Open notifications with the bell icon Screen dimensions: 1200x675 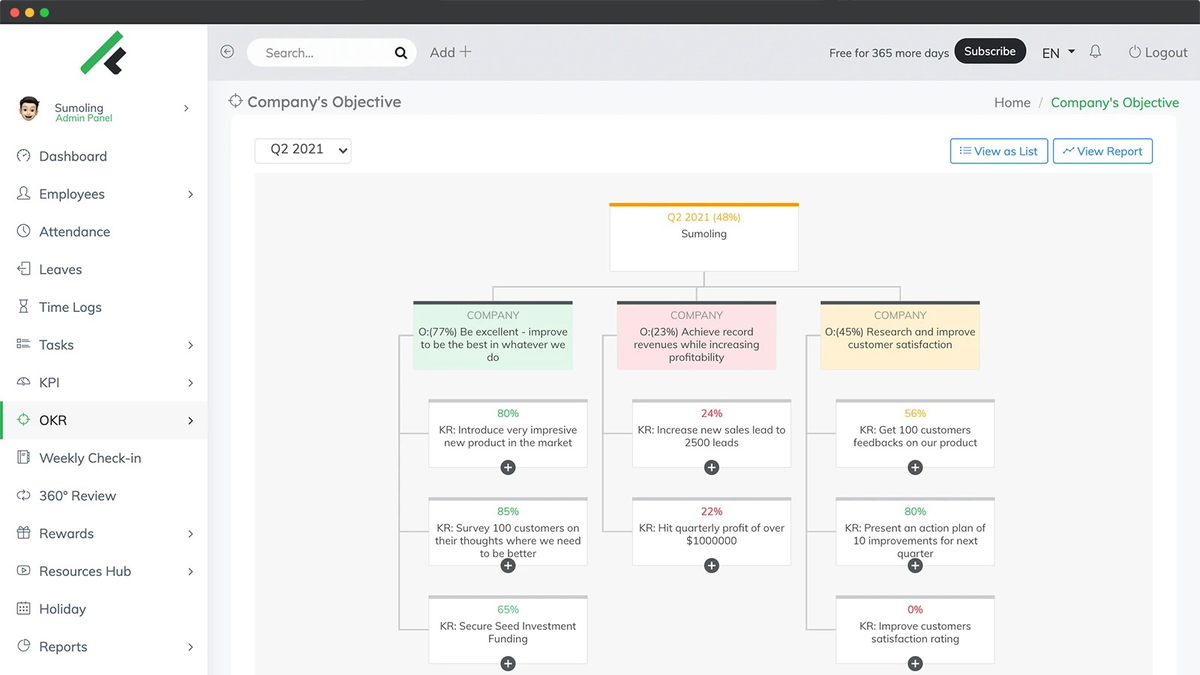(x=1095, y=52)
